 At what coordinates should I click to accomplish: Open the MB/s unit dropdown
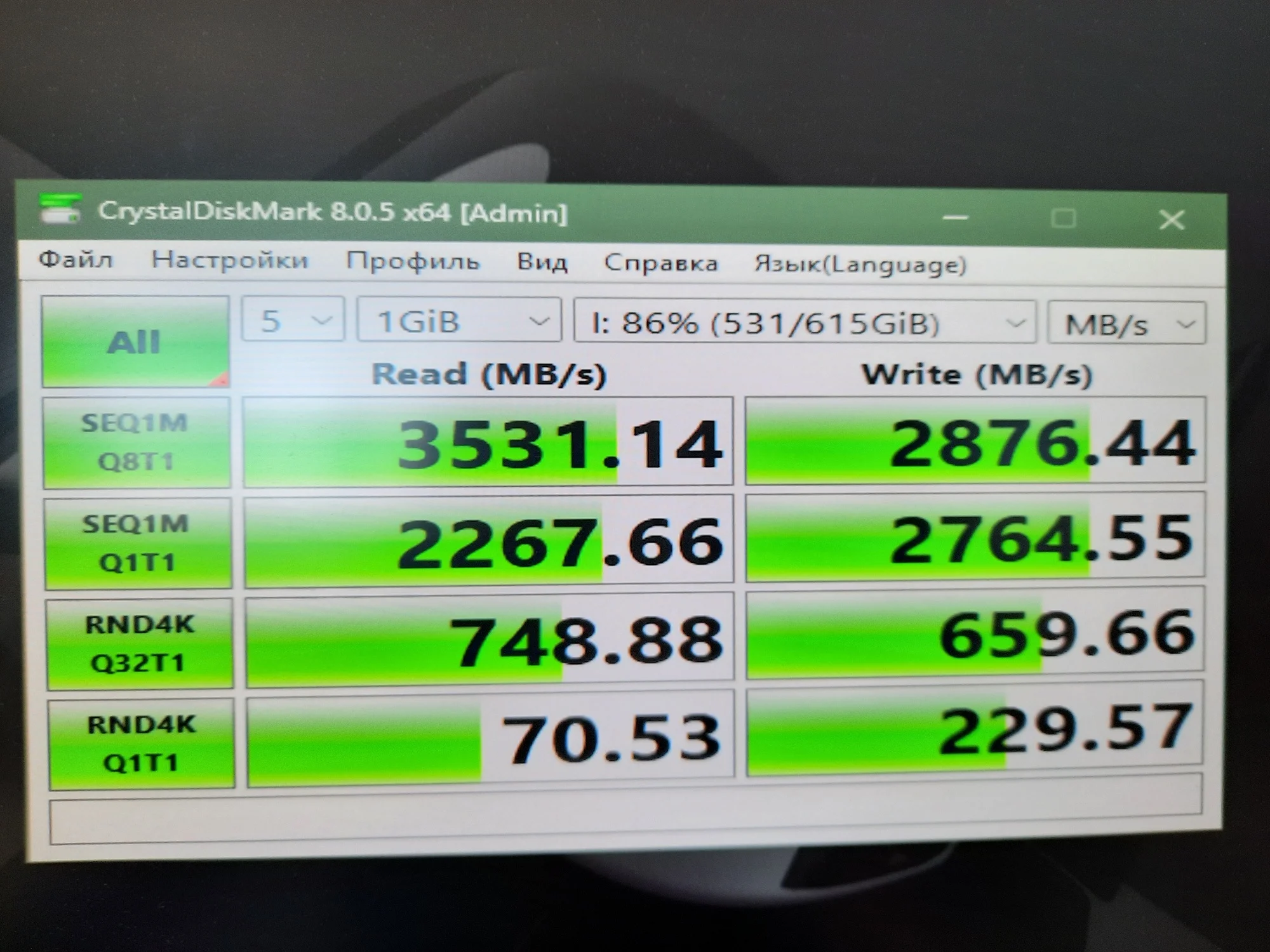click(x=1125, y=324)
